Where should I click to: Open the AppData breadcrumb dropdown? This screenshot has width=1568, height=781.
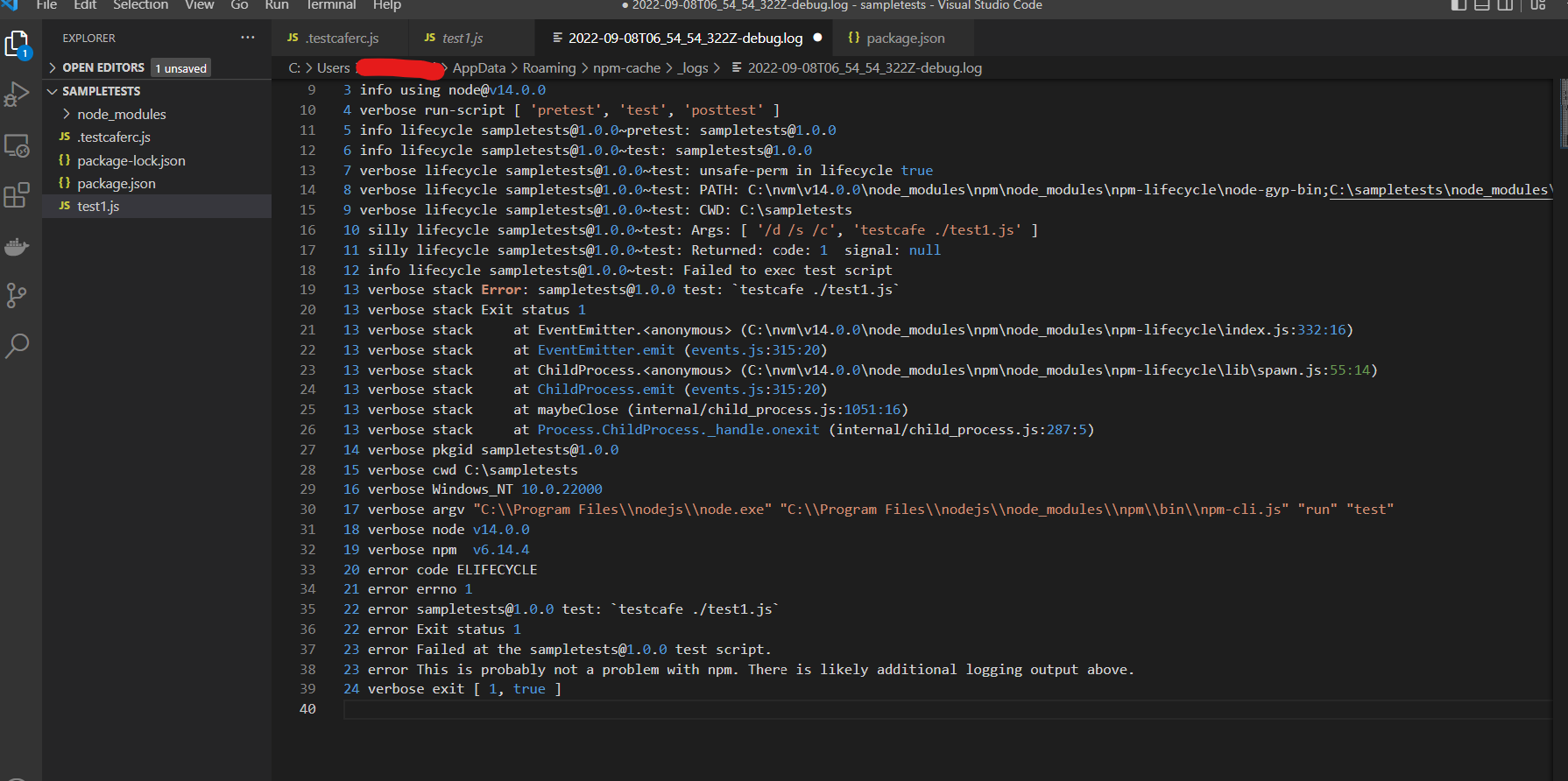(x=478, y=67)
